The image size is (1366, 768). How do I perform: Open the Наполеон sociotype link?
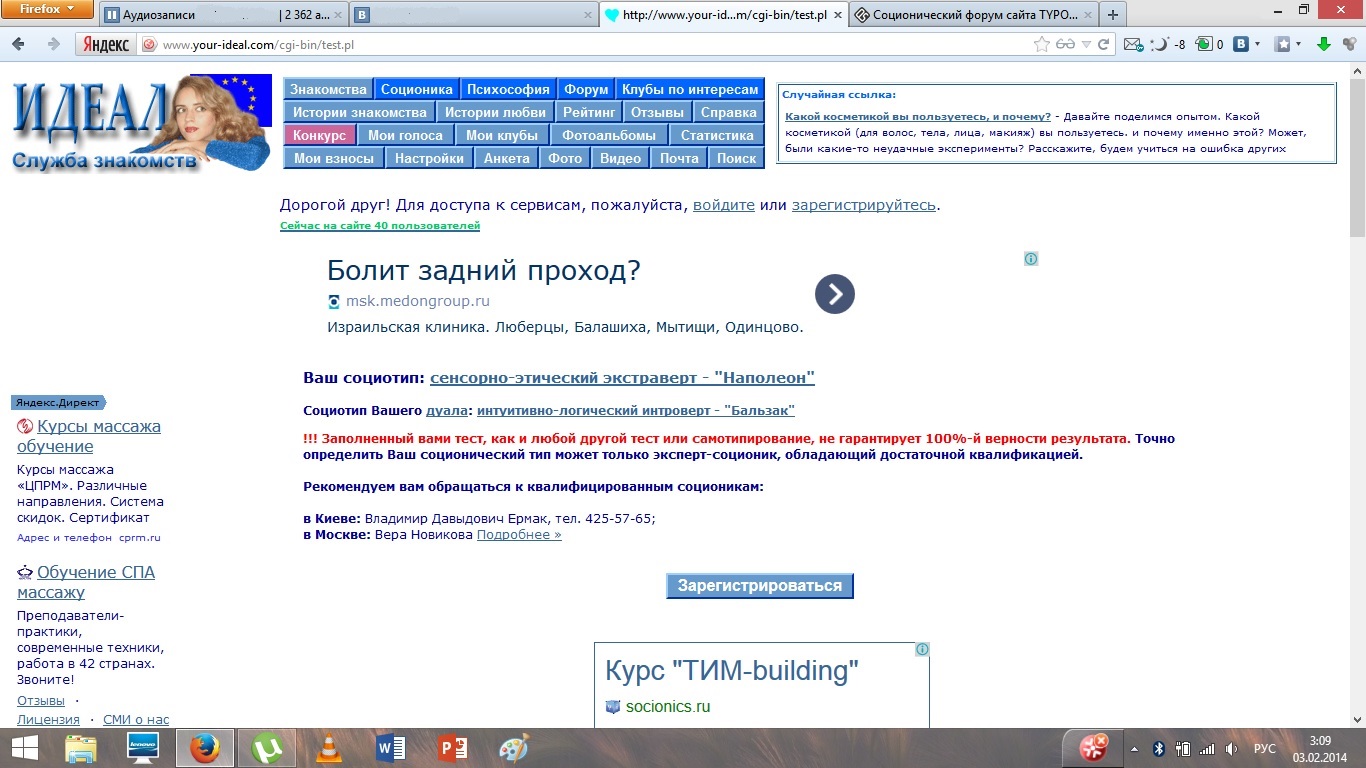(x=622, y=378)
